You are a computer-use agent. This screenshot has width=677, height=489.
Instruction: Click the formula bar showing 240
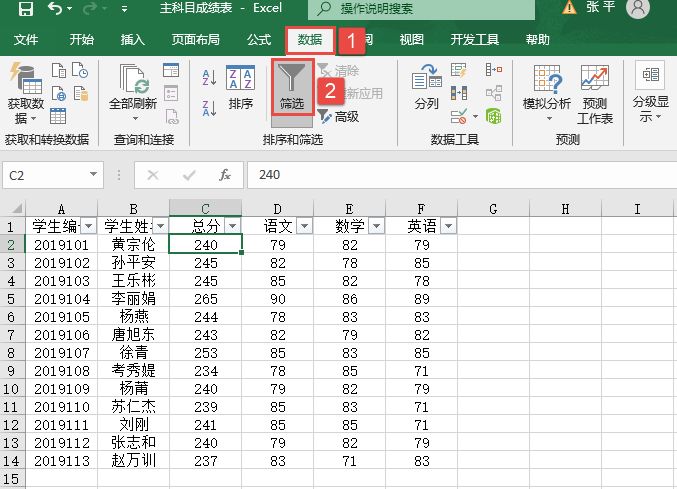coord(462,175)
